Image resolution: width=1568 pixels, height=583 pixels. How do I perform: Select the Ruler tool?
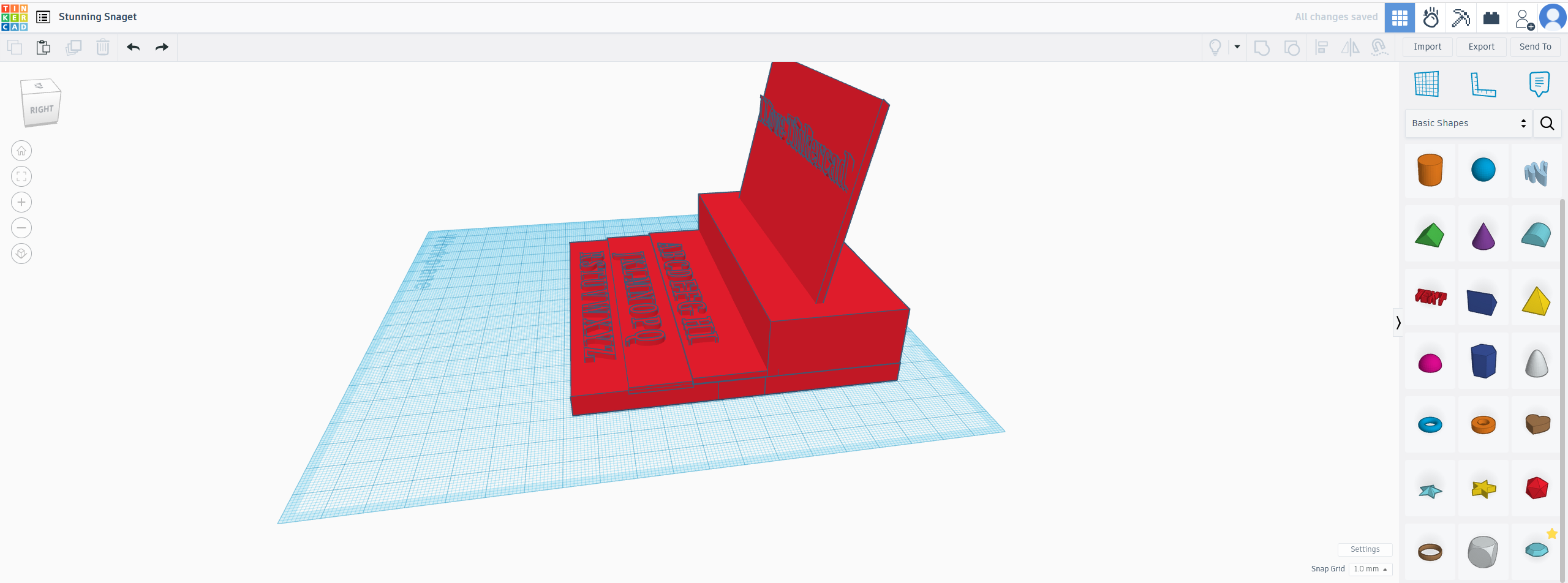[x=1483, y=84]
